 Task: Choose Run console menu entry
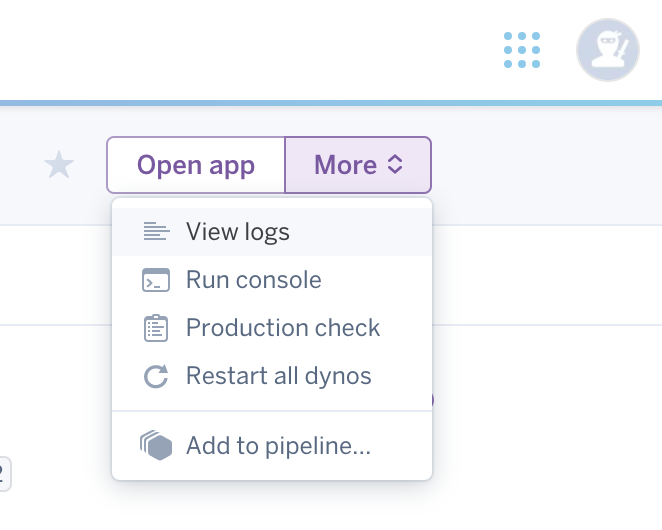pos(254,280)
